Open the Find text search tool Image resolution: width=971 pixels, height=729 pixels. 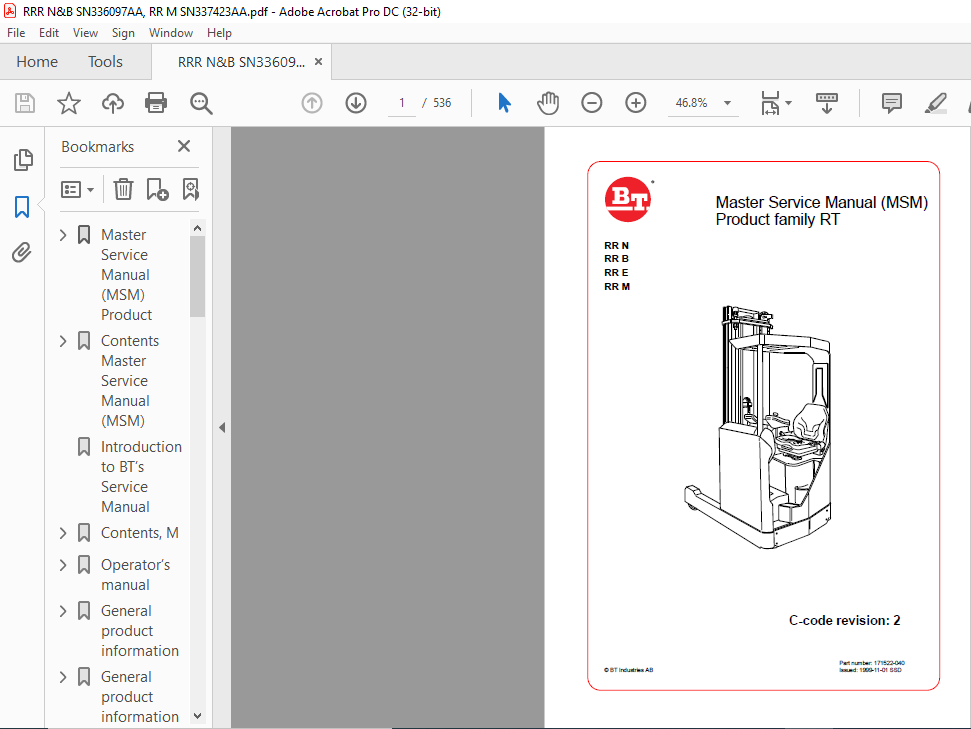[201, 103]
